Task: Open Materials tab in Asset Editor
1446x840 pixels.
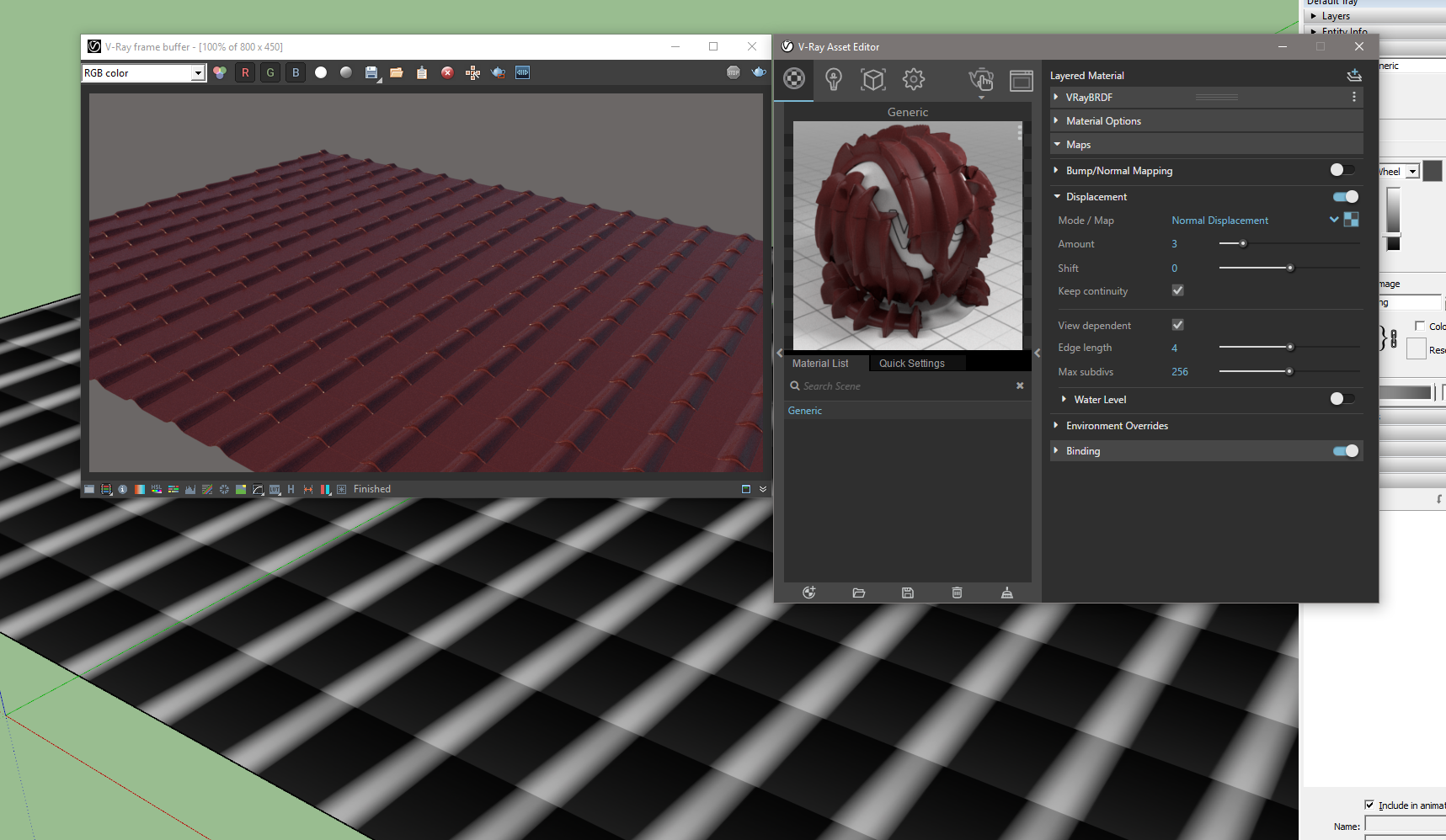Action: [x=794, y=79]
